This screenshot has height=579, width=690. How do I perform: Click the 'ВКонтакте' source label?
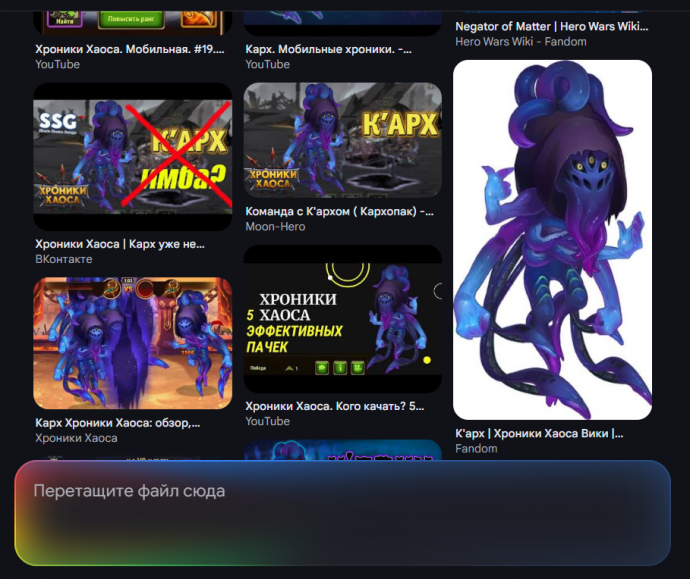tap(63, 259)
